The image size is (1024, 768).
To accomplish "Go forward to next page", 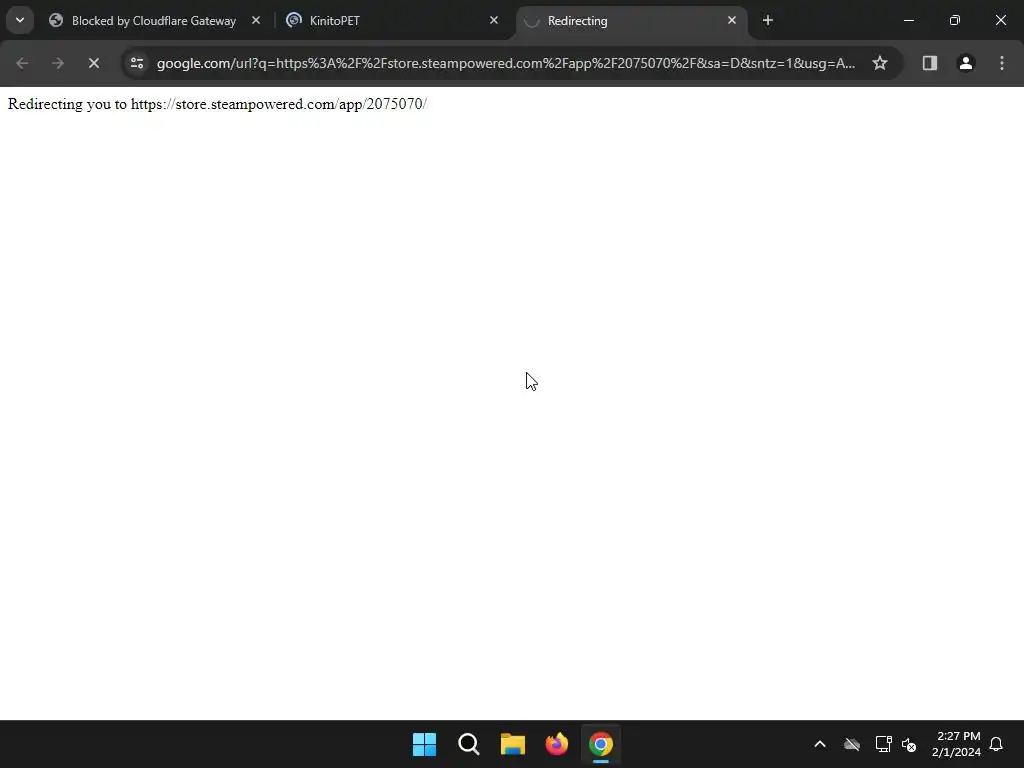I will coord(58,63).
